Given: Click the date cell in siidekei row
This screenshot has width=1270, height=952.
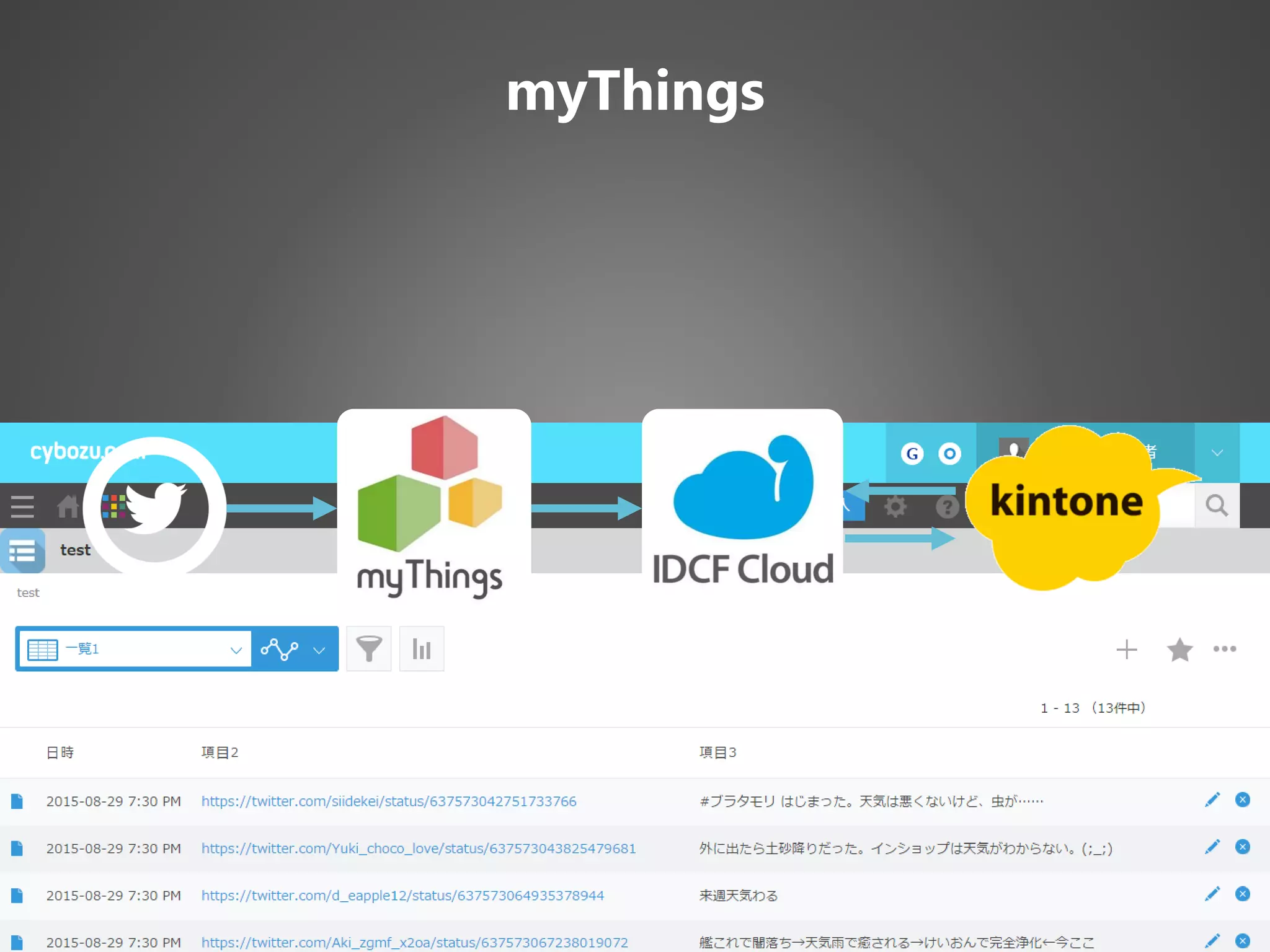Looking at the screenshot, I should point(113,801).
